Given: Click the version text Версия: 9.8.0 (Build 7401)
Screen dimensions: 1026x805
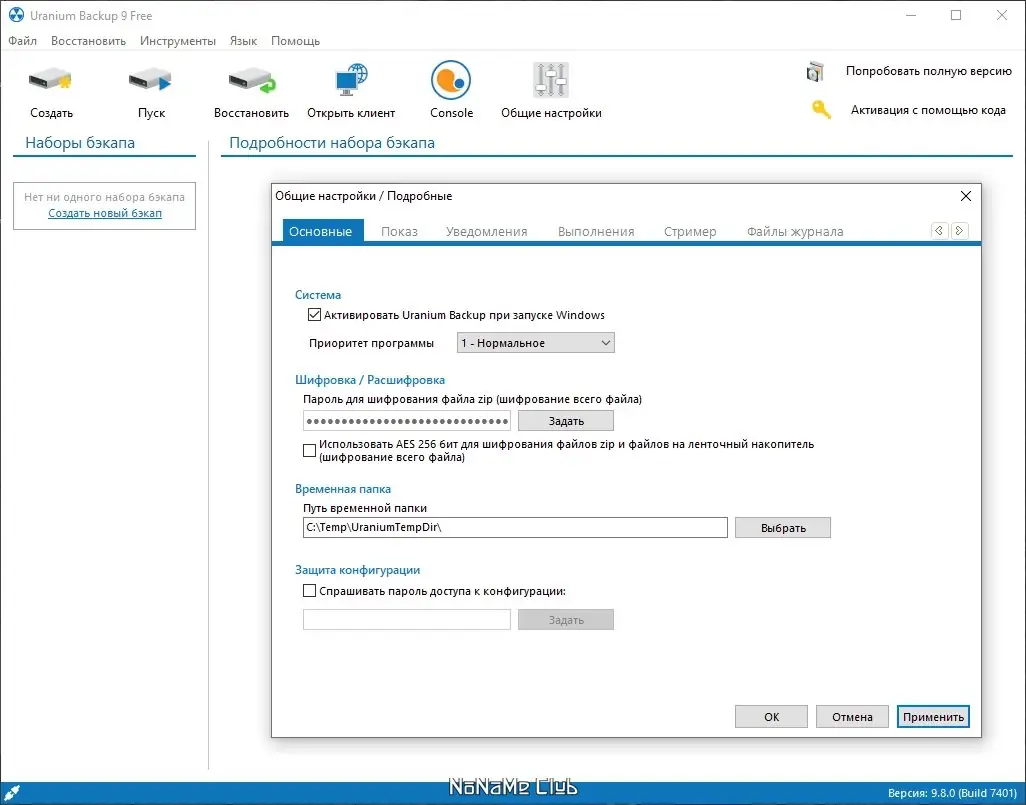Looking at the screenshot, I should click(x=952, y=793).
